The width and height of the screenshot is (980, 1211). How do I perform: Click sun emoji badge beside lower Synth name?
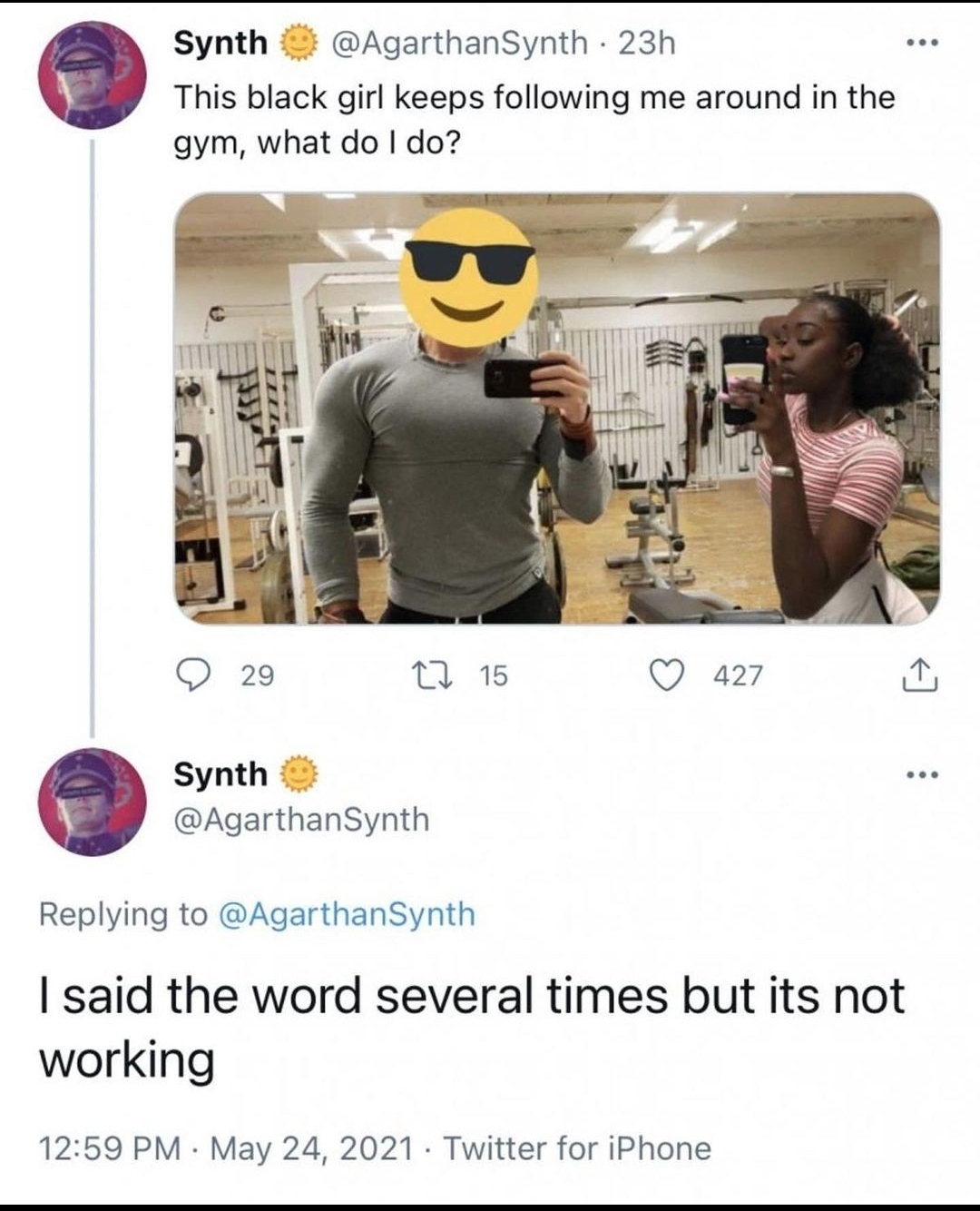297,774
